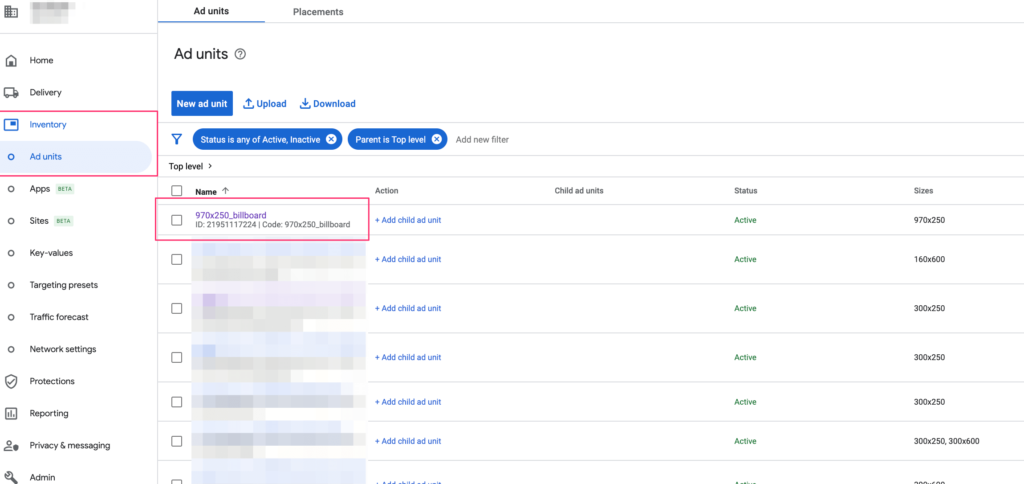Image resolution: width=1024 pixels, height=484 pixels.
Task: Click the Action column header
Action: [x=387, y=191]
